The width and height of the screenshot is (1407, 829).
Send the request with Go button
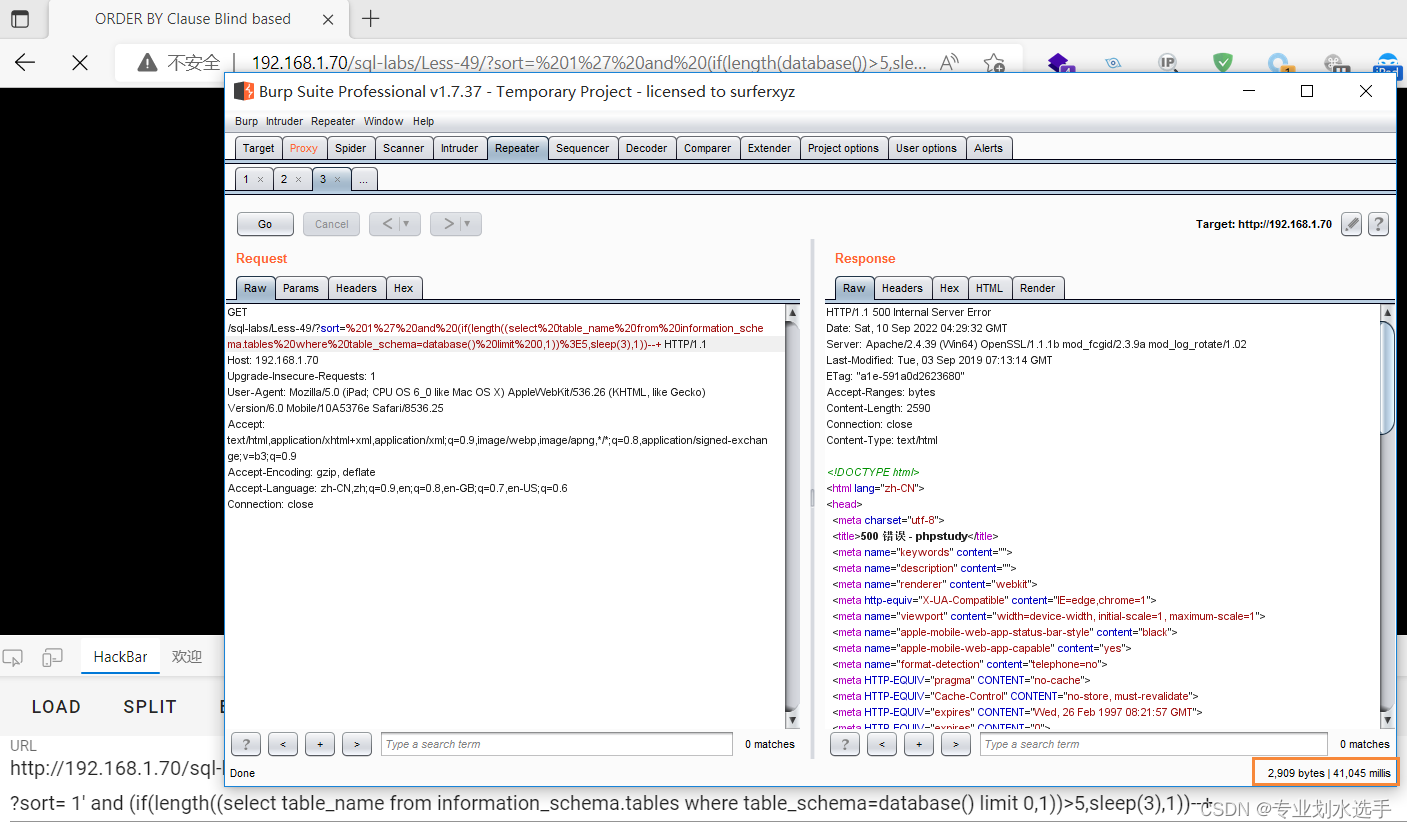265,224
